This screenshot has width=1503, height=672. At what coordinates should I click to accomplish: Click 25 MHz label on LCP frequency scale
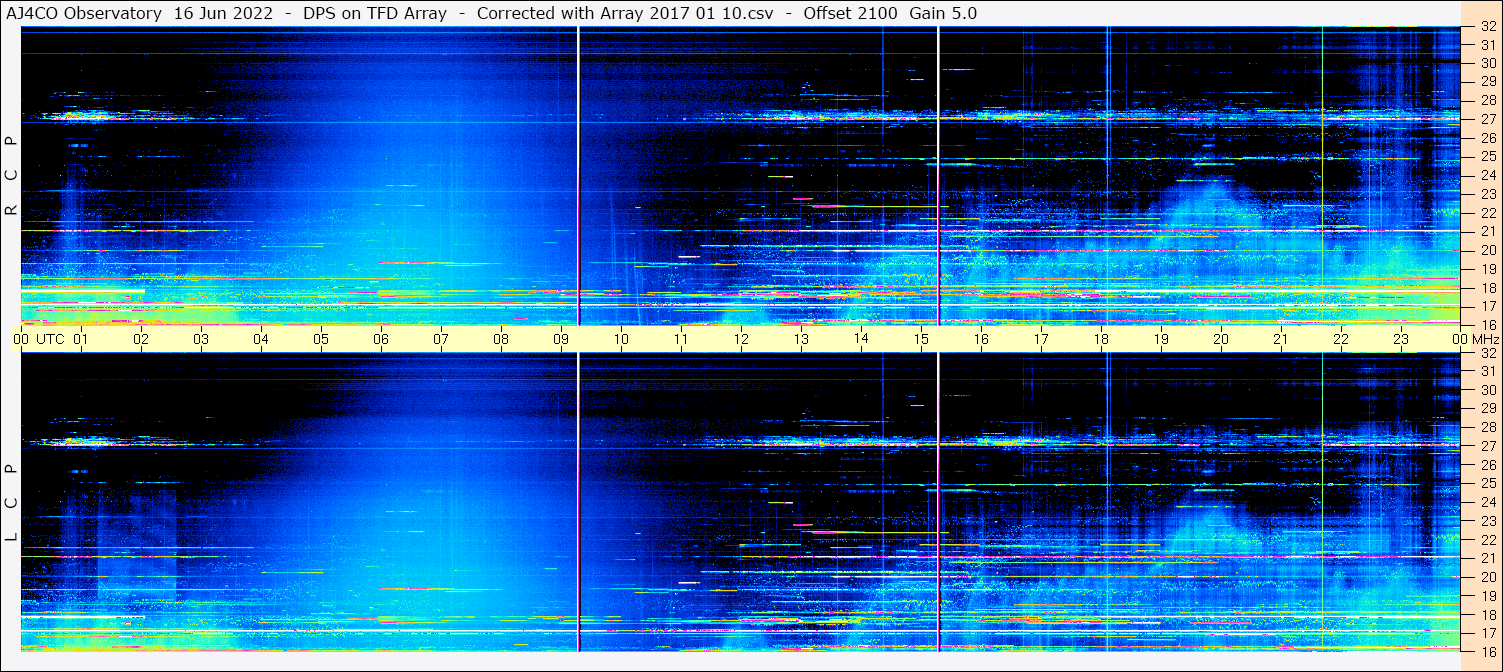[x=1487, y=483]
